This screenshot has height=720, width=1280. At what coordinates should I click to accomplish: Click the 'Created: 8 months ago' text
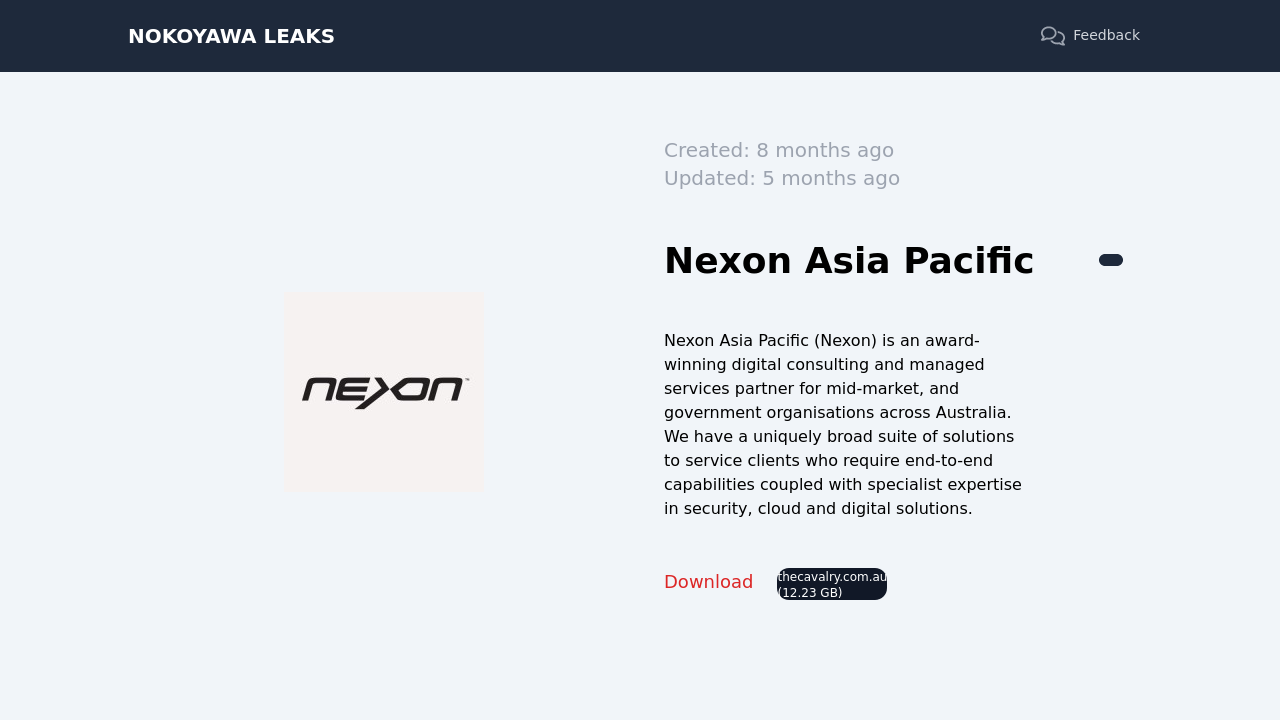tap(779, 150)
